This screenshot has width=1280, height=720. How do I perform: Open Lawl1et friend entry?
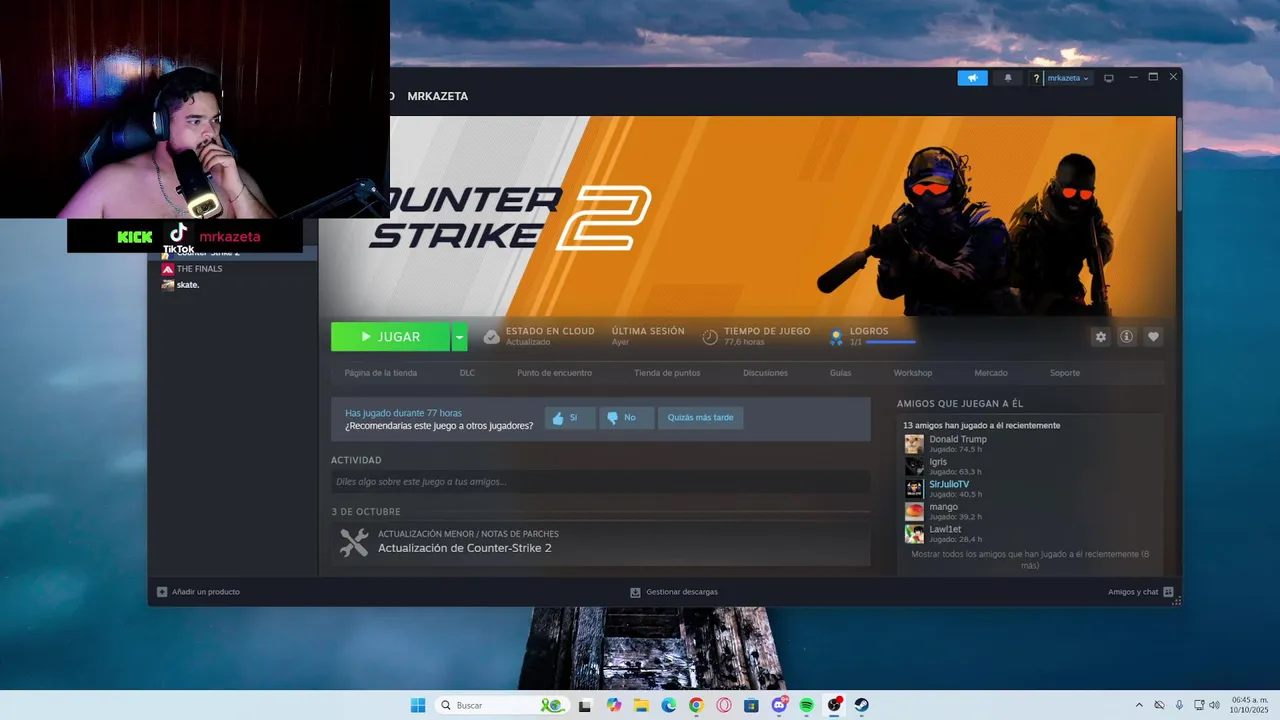[x=945, y=534]
